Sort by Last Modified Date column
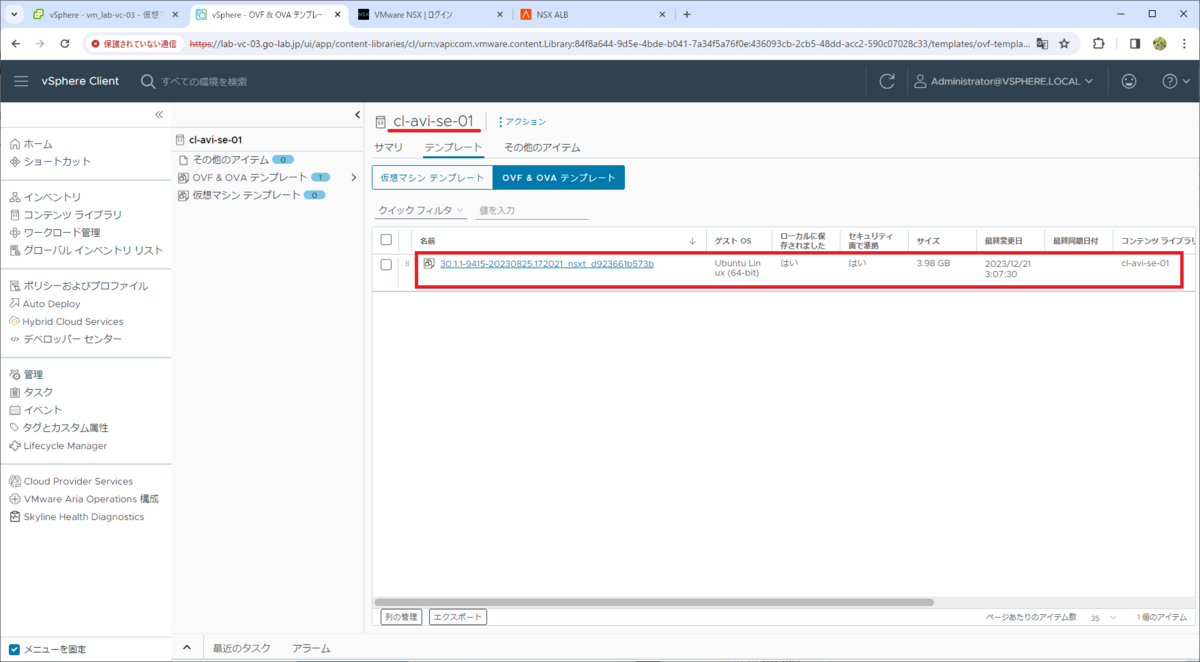The image size is (1200, 662). 1003,241
